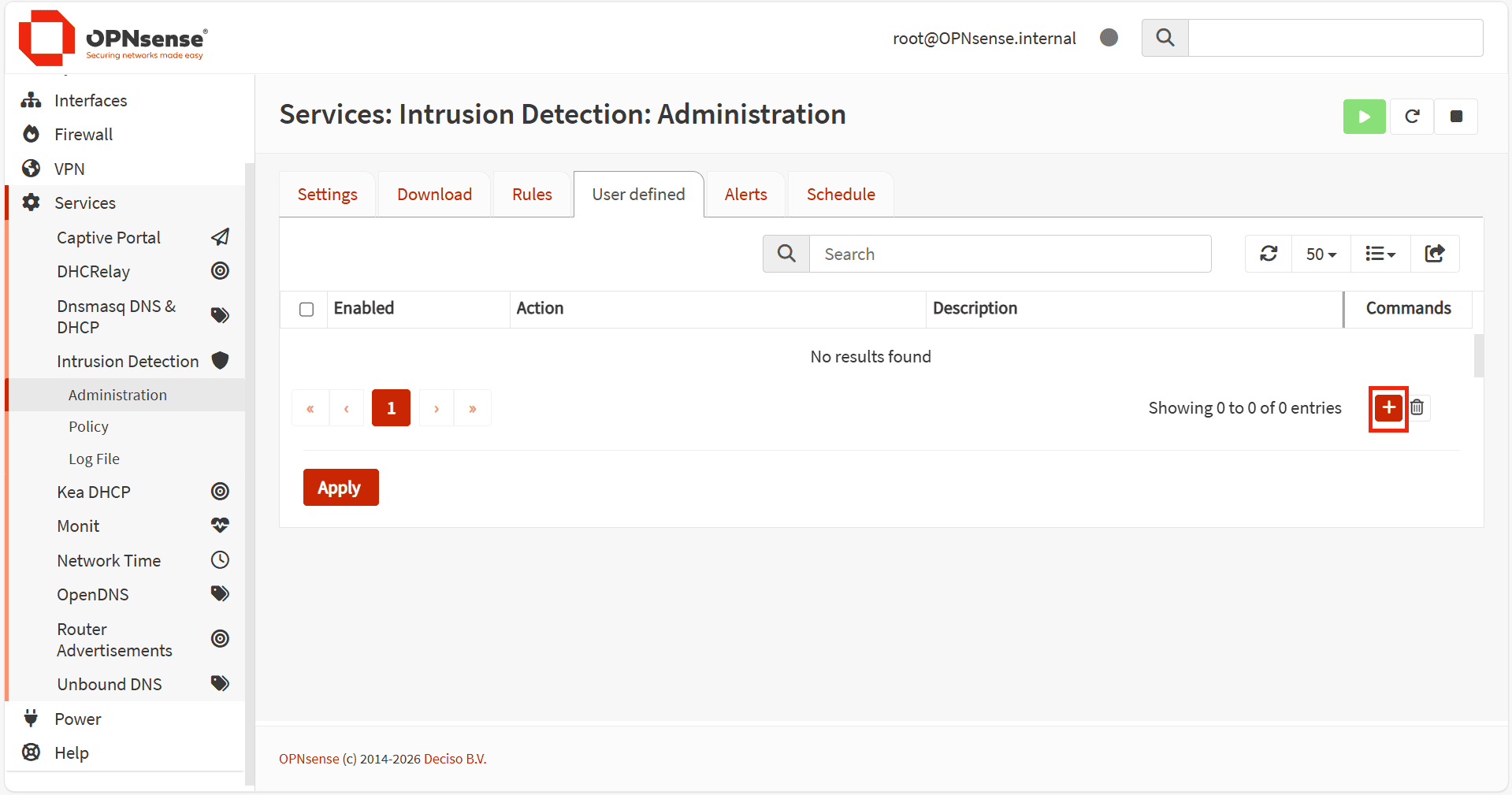The height and width of the screenshot is (795, 1512).
Task: Focus the rules Search field
Action: [x=1009, y=254]
